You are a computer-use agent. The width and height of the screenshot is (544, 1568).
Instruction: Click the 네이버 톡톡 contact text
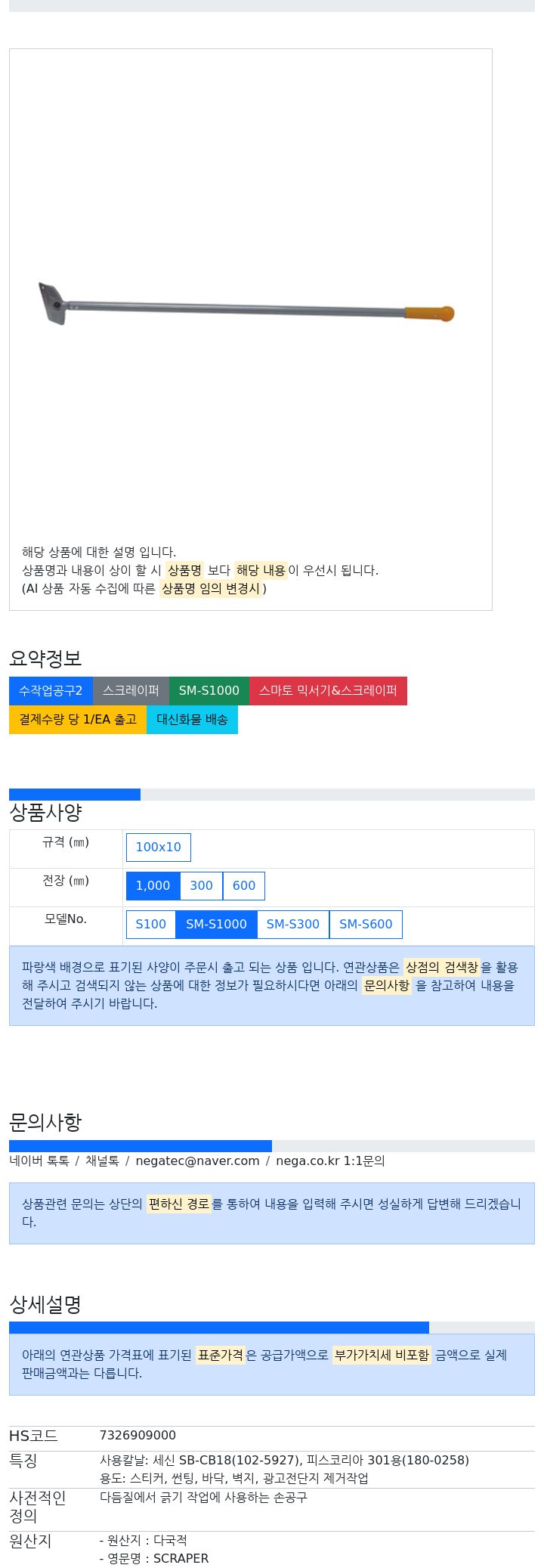(x=39, y=1161)
